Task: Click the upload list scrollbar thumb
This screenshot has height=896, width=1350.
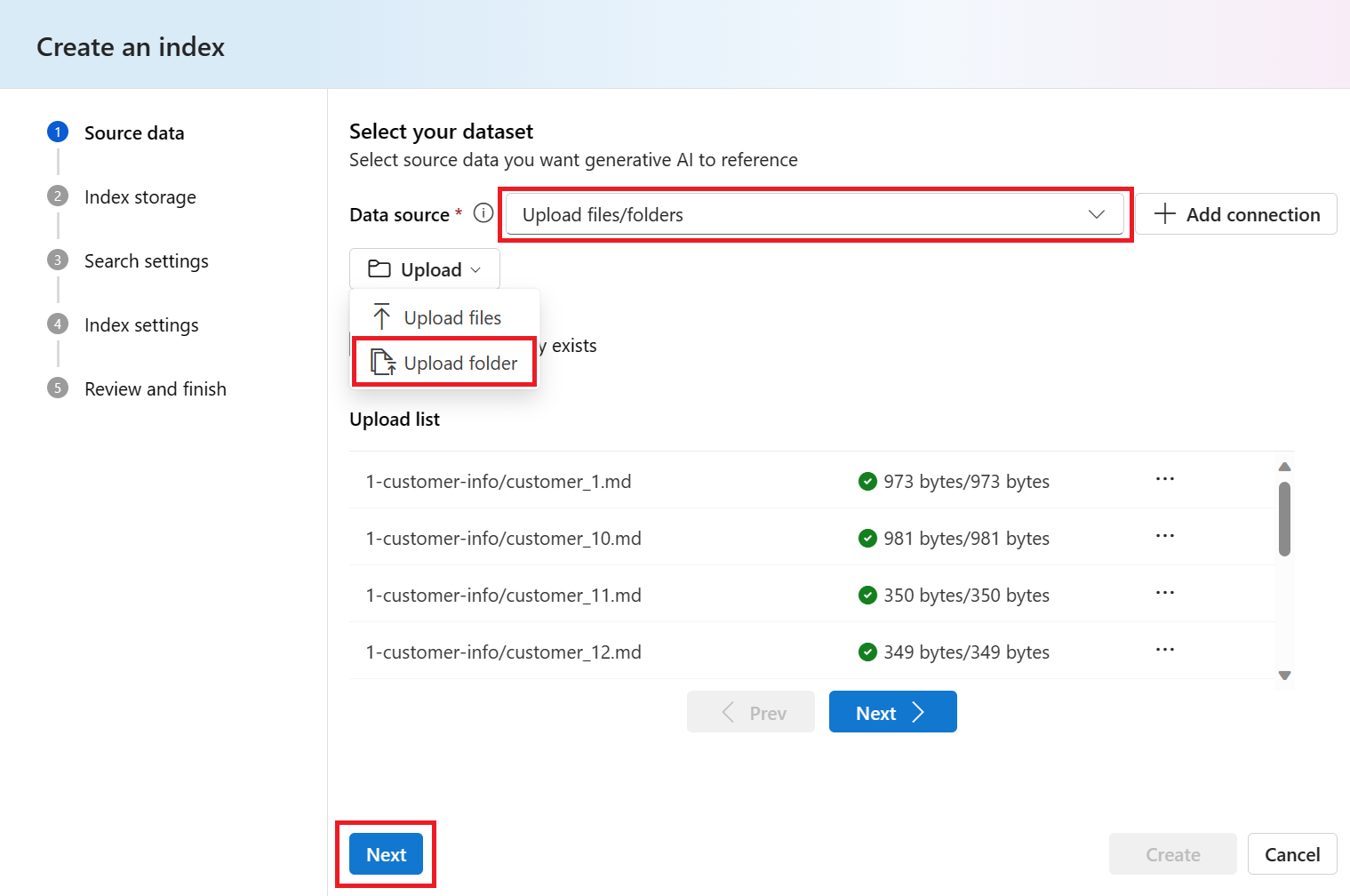Action: (x=1284, y=519)
